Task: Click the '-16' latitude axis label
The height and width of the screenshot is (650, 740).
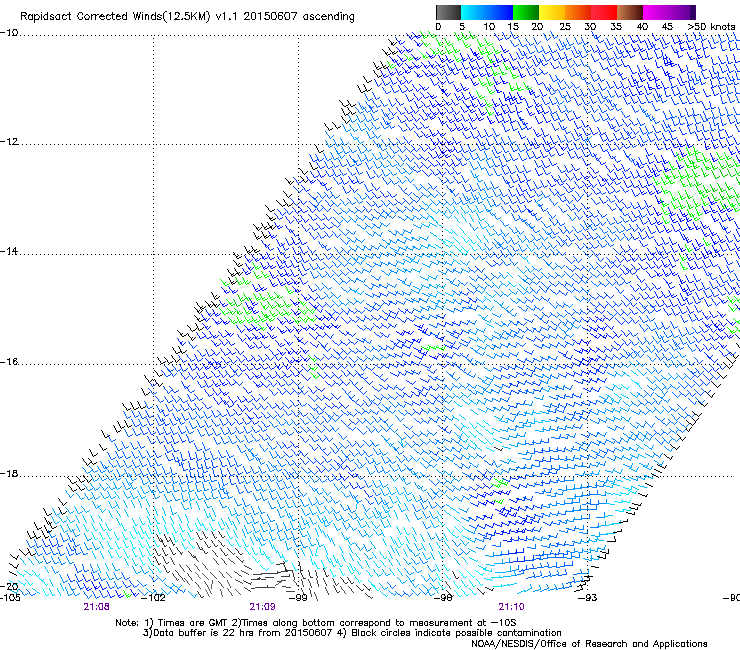Action: point(9,362)
